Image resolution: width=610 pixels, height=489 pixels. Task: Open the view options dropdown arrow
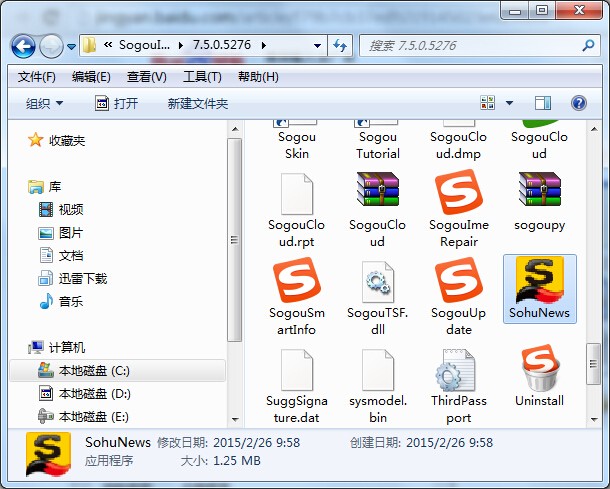(x=509, y=103)
